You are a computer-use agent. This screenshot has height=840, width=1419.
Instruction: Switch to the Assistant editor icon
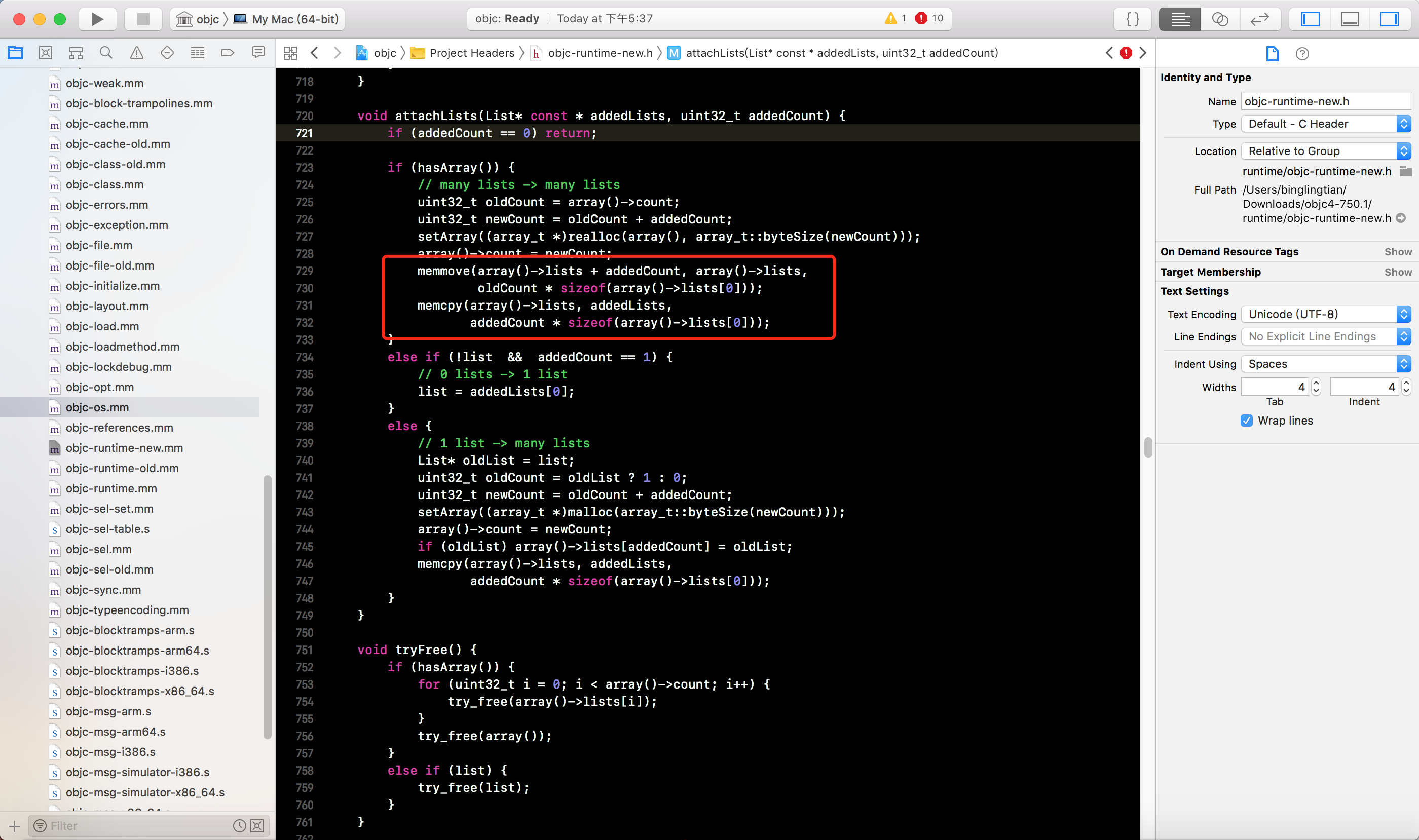tap(1220, 19)
